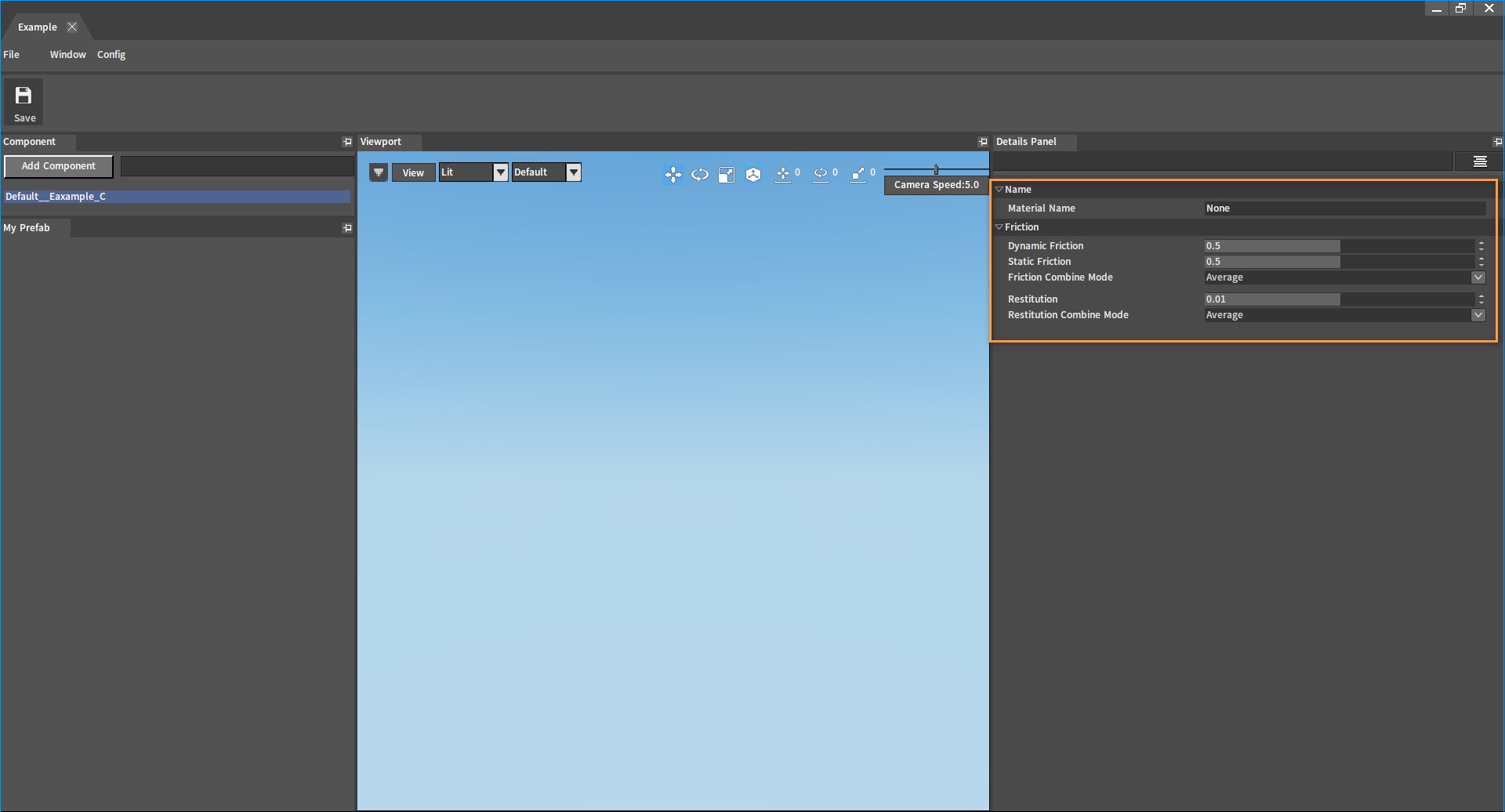This screenshot has width=1505, height=812.
Task: Open the Config menu
Action: 111,55
